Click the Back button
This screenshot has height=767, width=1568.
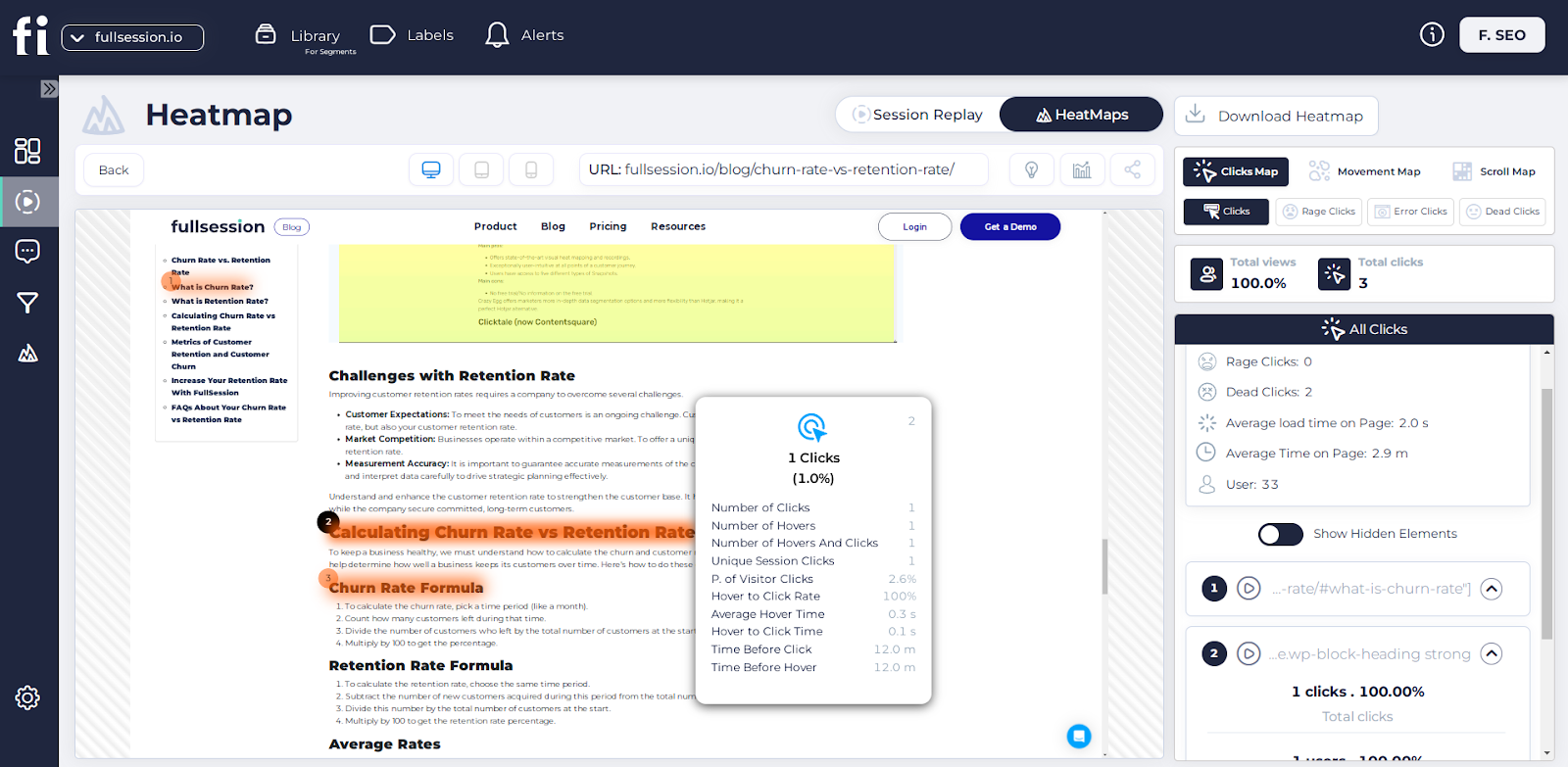point(114,170)
